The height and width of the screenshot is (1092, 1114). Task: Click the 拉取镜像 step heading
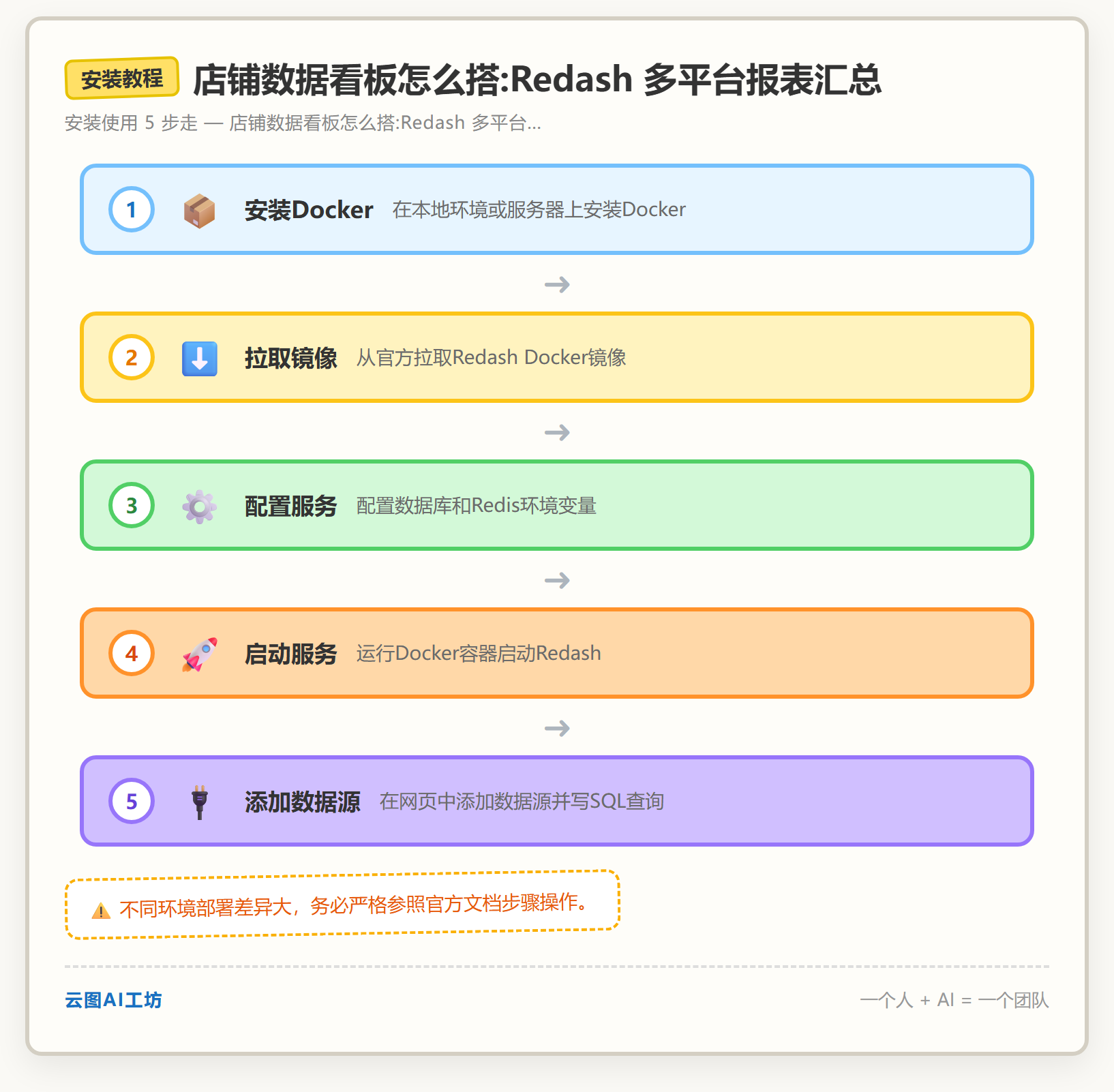(291, 358)
